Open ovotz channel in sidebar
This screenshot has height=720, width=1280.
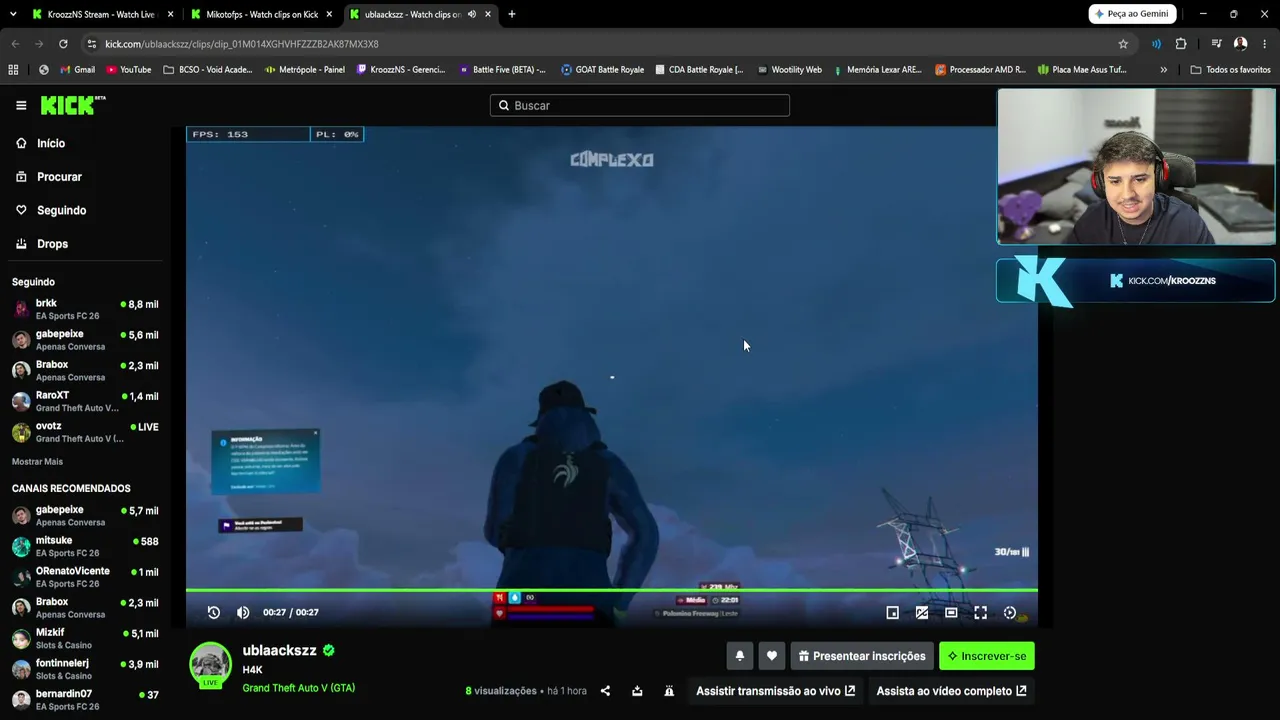point(84,432)
